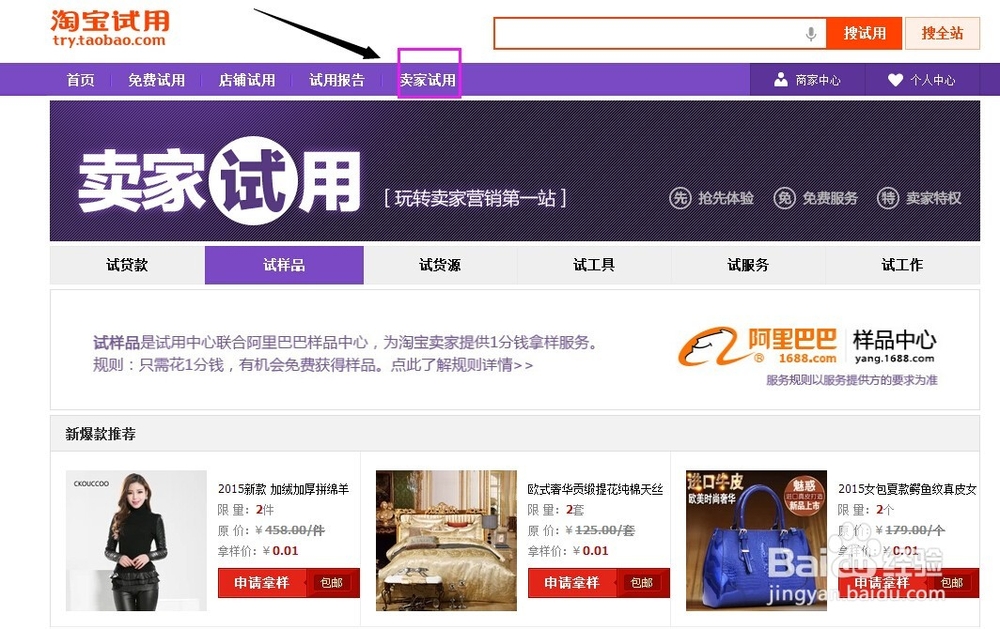This screenshot has width=1000, height=629.
Task: Click the 新爆款推荐 section heading
Action: point(100,434)
